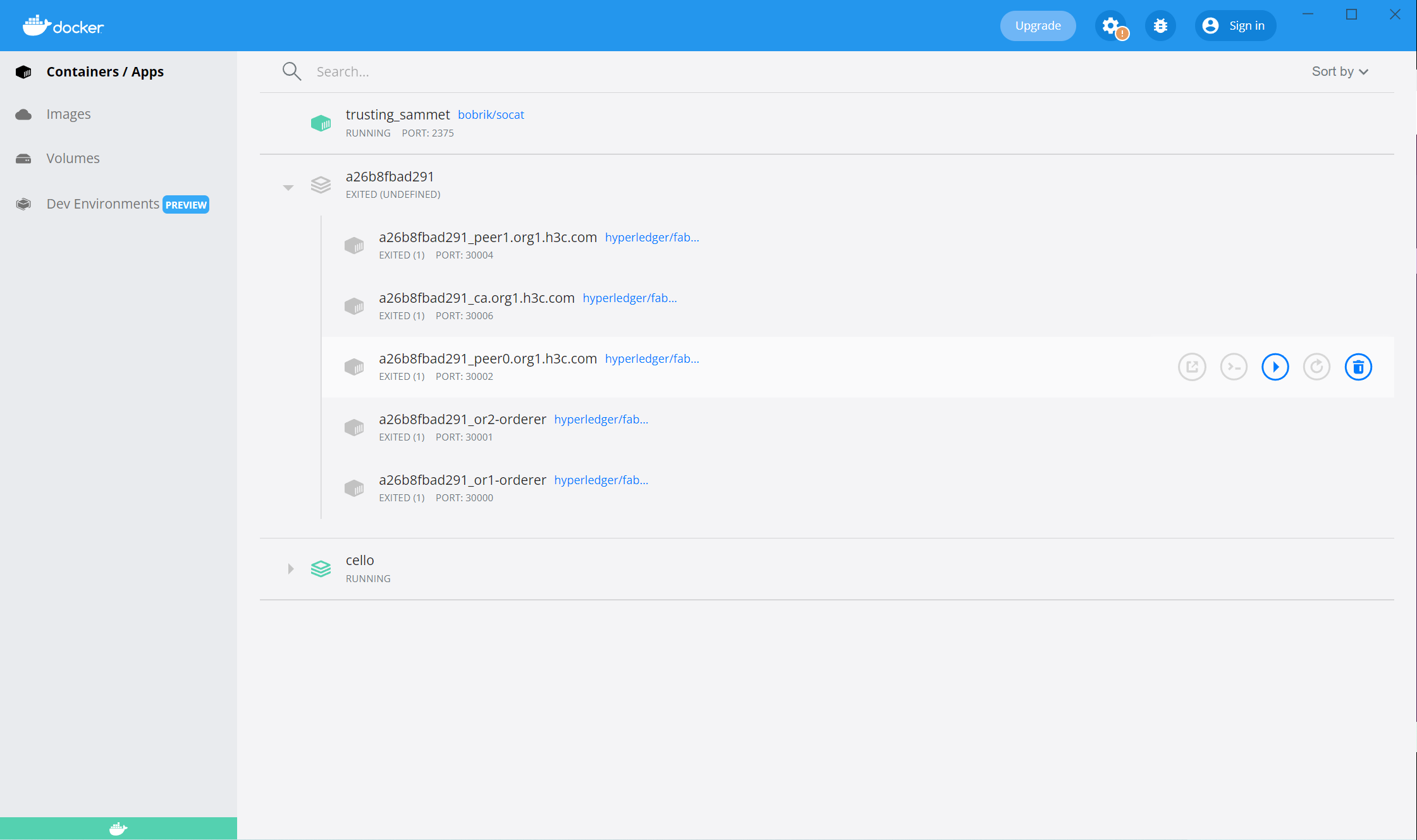Restart the peer0.org1.h3c.com container
1417x840 pixels.
(1316, 367)
